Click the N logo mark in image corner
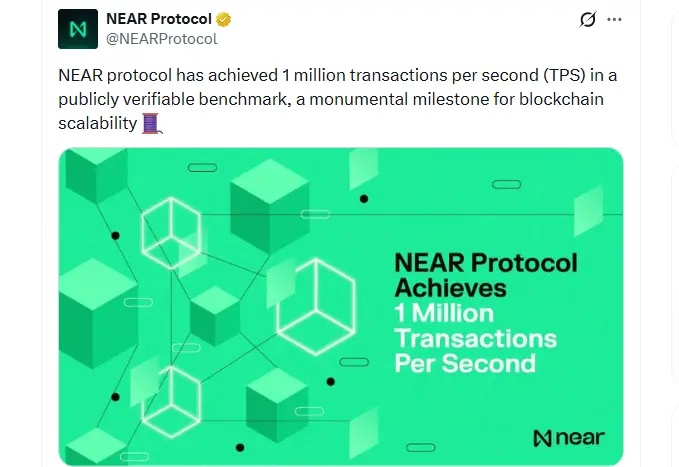The image size is (679, 467). (x=543, y=438)
